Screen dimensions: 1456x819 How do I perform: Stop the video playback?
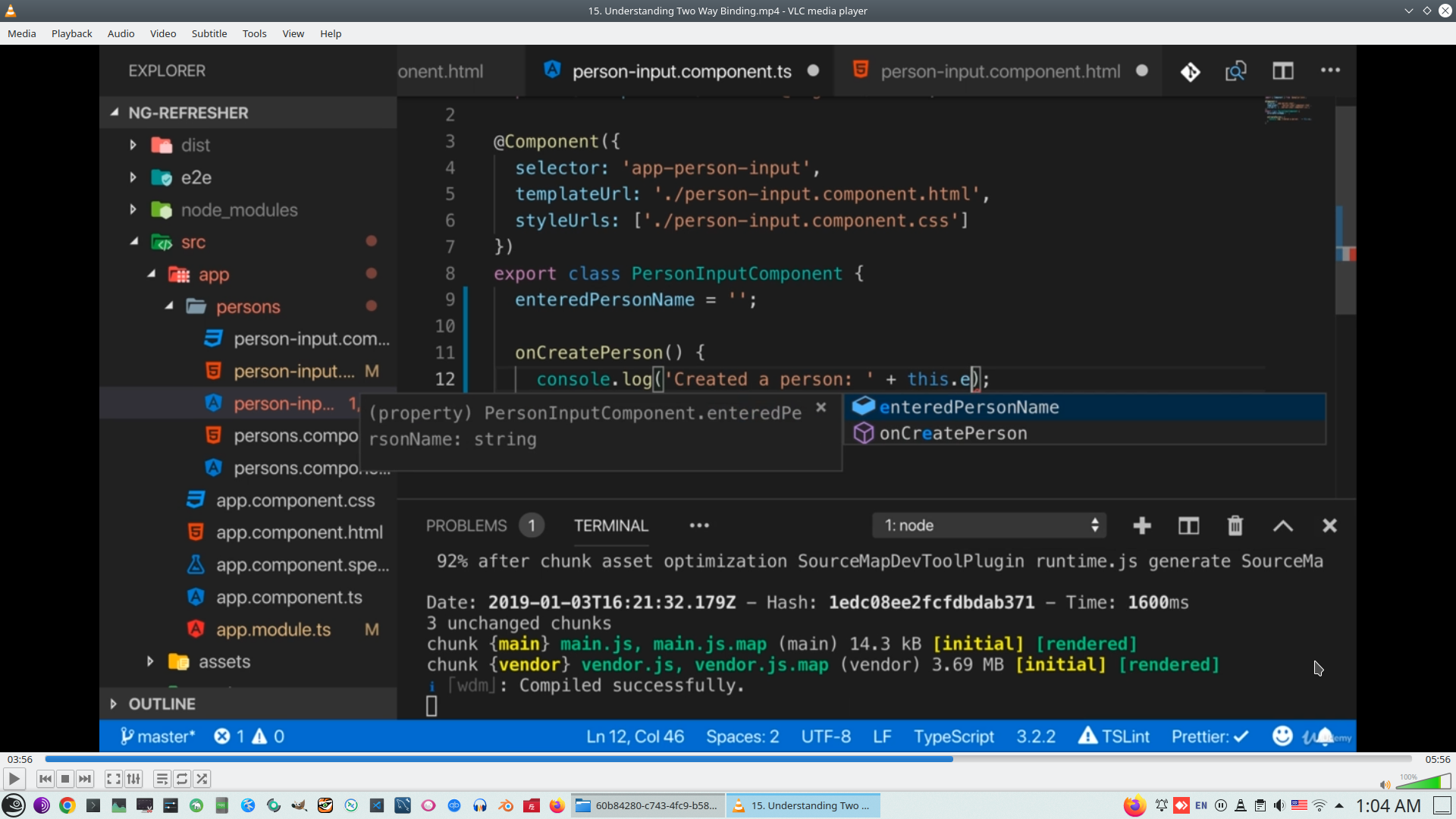pyautogui.click(x=65, y=779)
